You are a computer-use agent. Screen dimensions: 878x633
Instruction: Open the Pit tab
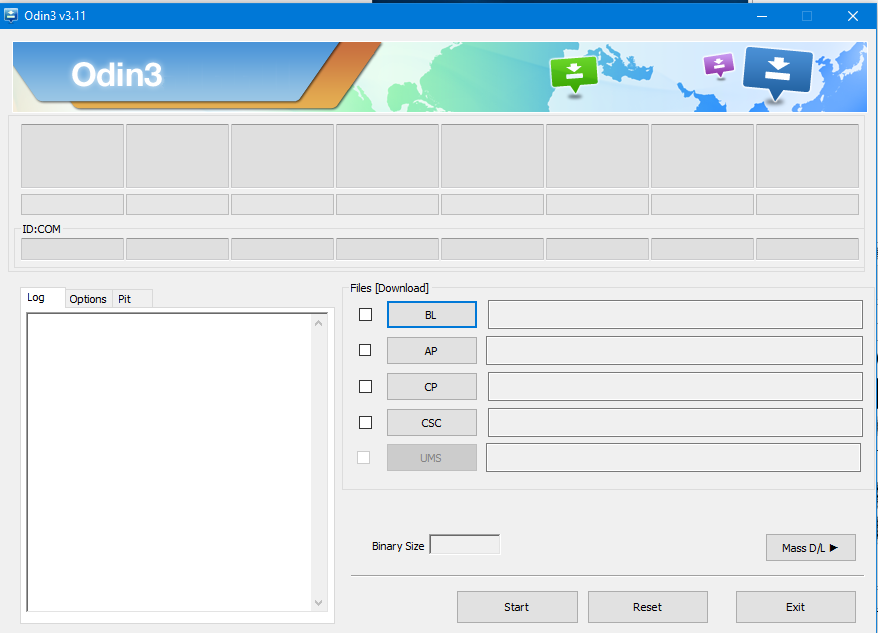(129, 298)
